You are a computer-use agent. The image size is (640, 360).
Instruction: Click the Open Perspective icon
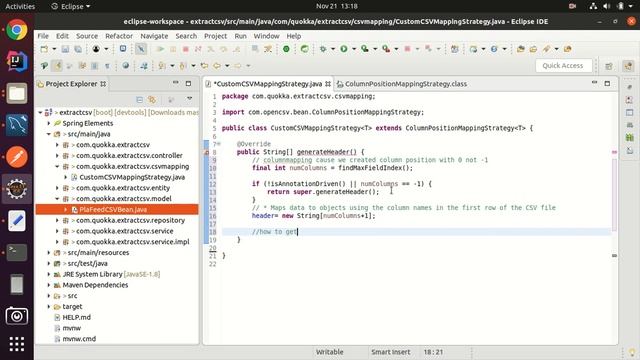pos(609,66)
